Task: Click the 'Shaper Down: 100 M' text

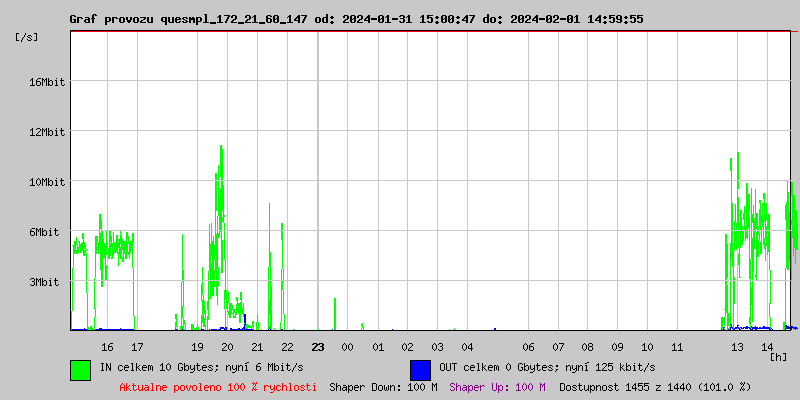Action: point(383,387)
